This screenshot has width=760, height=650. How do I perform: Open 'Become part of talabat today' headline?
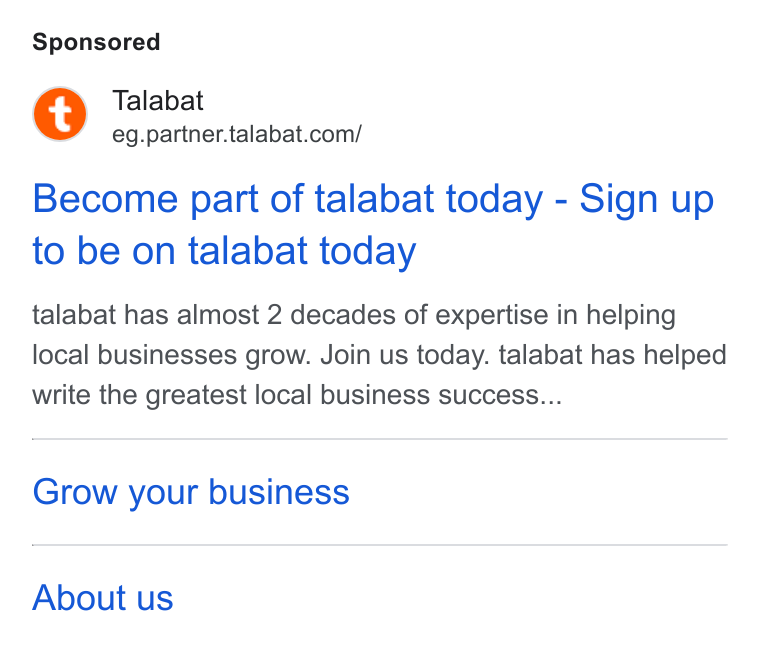click(288, 199)
